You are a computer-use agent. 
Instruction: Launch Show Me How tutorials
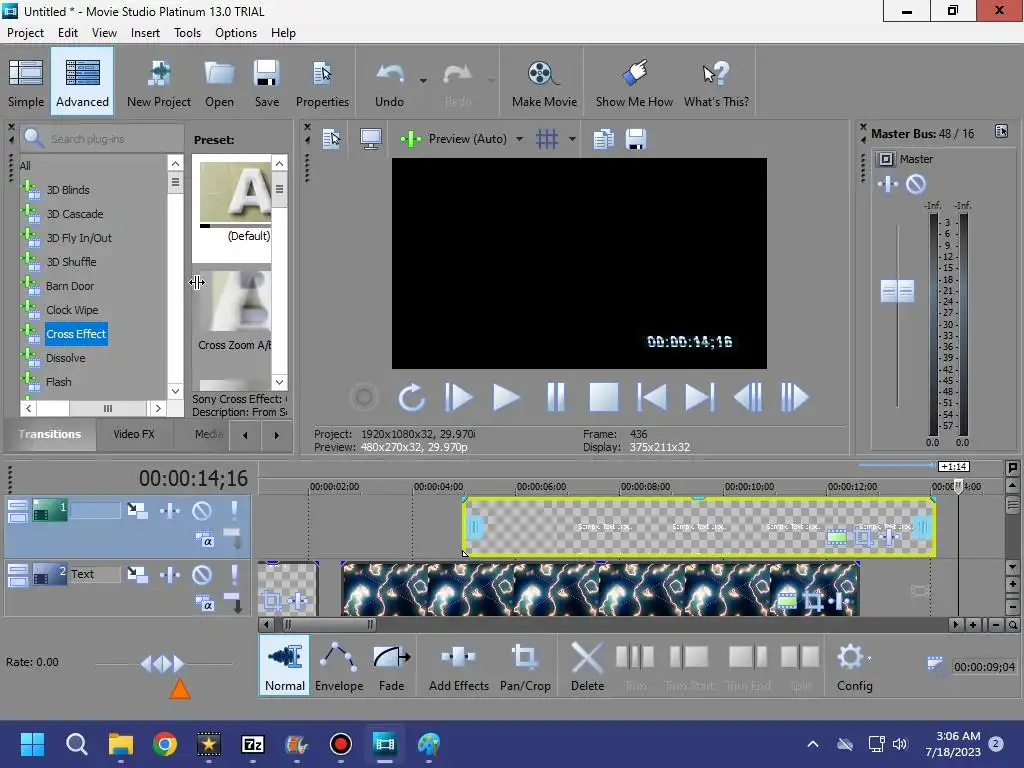click(x=634, y=82)
